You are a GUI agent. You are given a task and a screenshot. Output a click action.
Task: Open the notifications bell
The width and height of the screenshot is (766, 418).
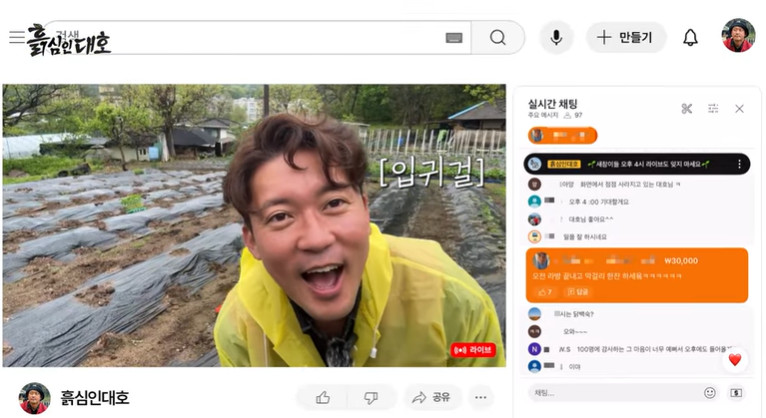pyautogui.click(x=690, y=37)
